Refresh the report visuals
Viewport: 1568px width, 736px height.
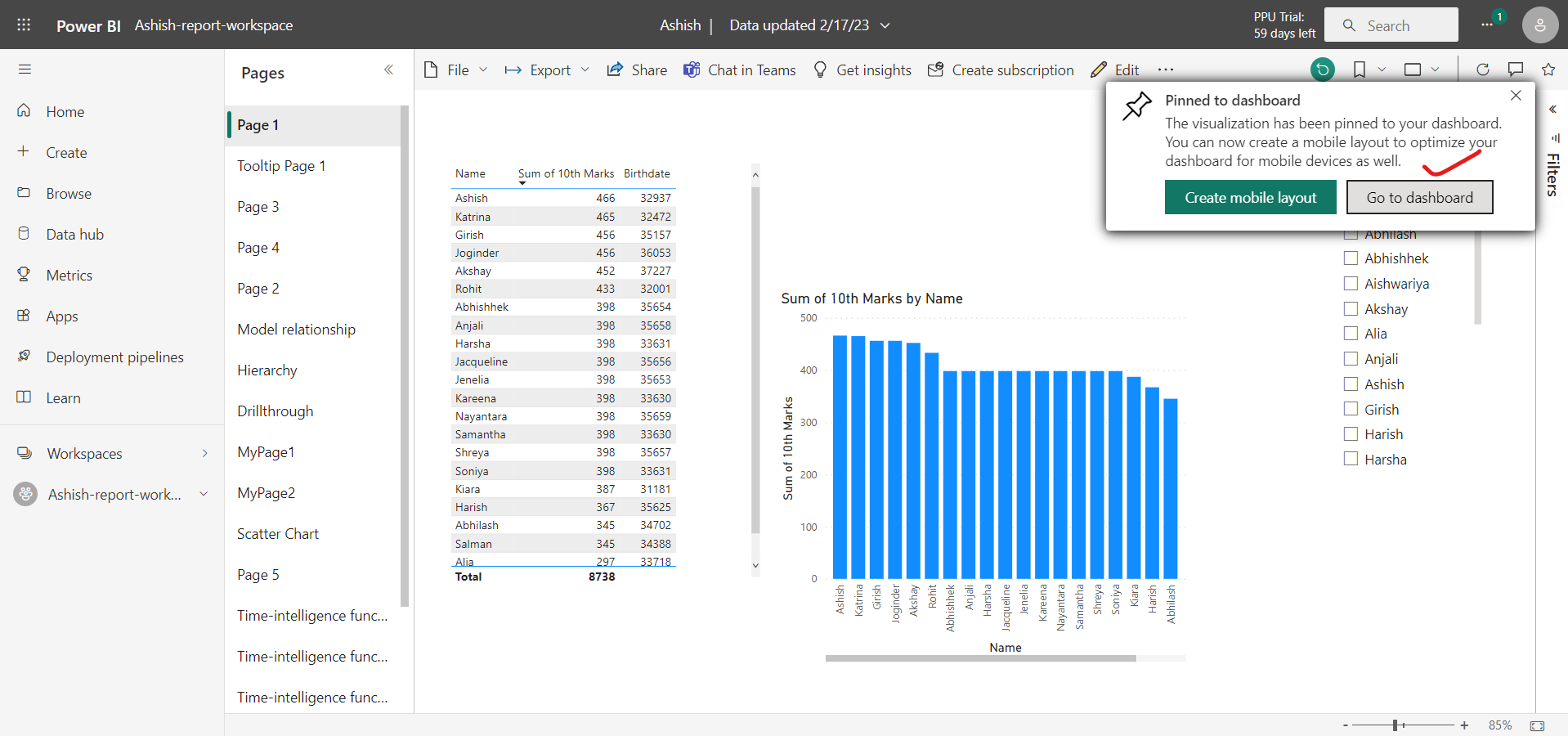point(1482,70)
